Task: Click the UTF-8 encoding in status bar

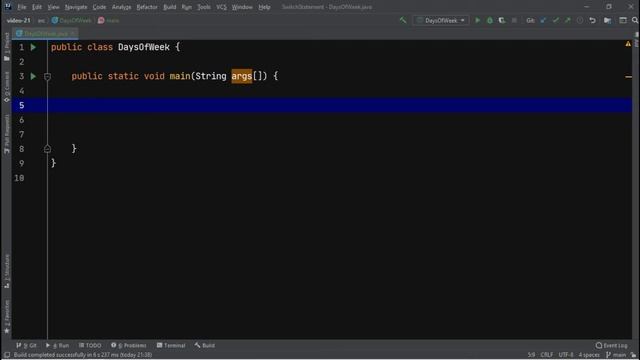Action: tap(566, 355)
